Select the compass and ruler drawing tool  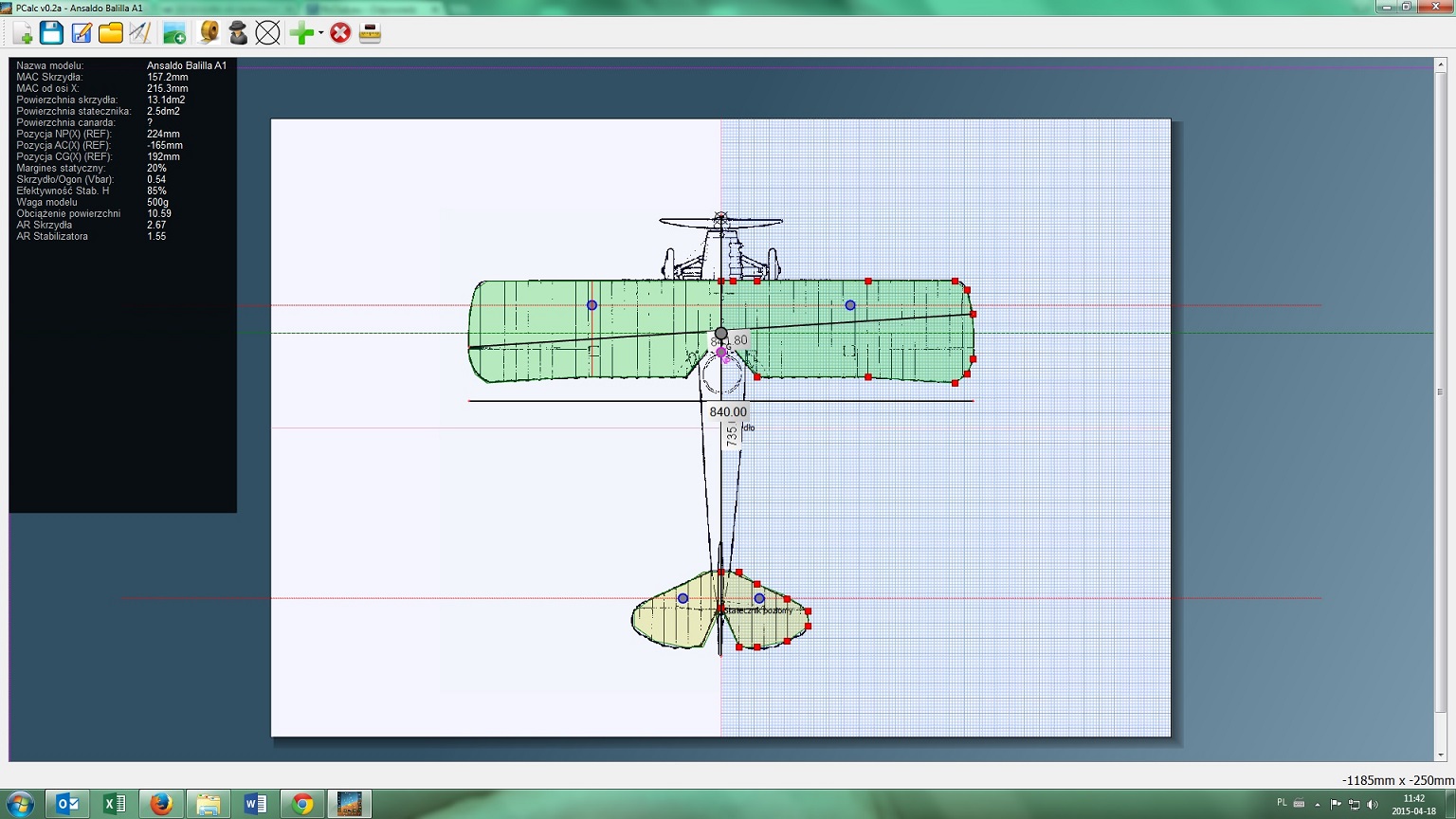tap(140, 33)
